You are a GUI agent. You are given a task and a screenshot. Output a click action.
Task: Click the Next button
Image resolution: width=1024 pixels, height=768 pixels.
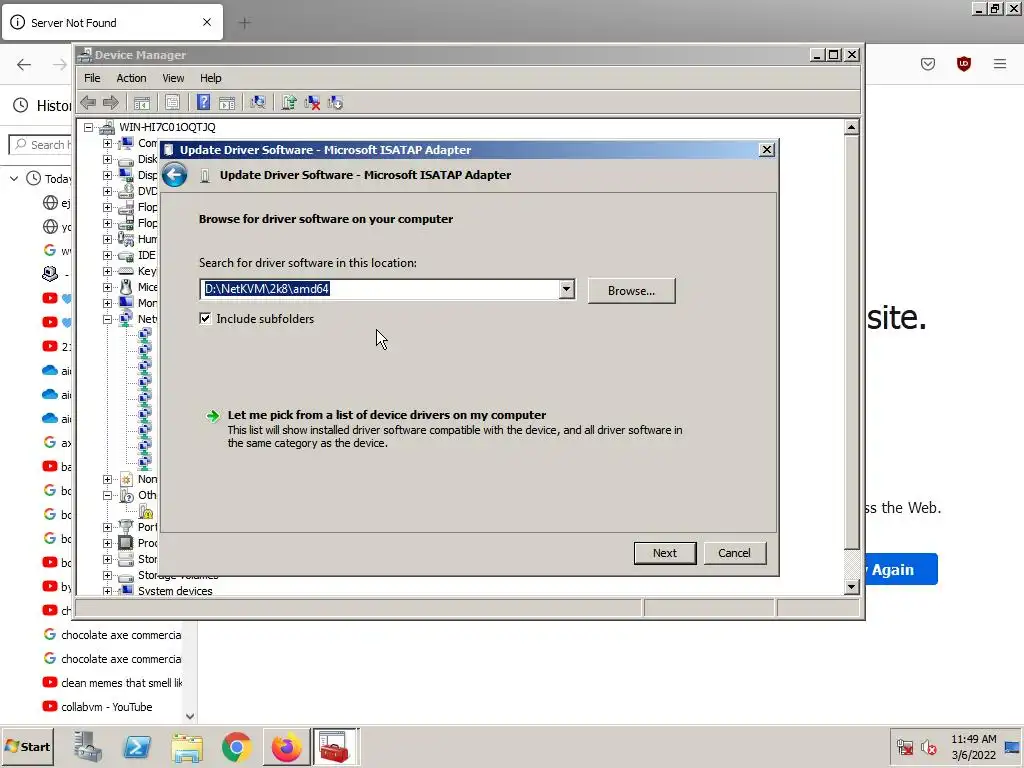coord(665,553)
